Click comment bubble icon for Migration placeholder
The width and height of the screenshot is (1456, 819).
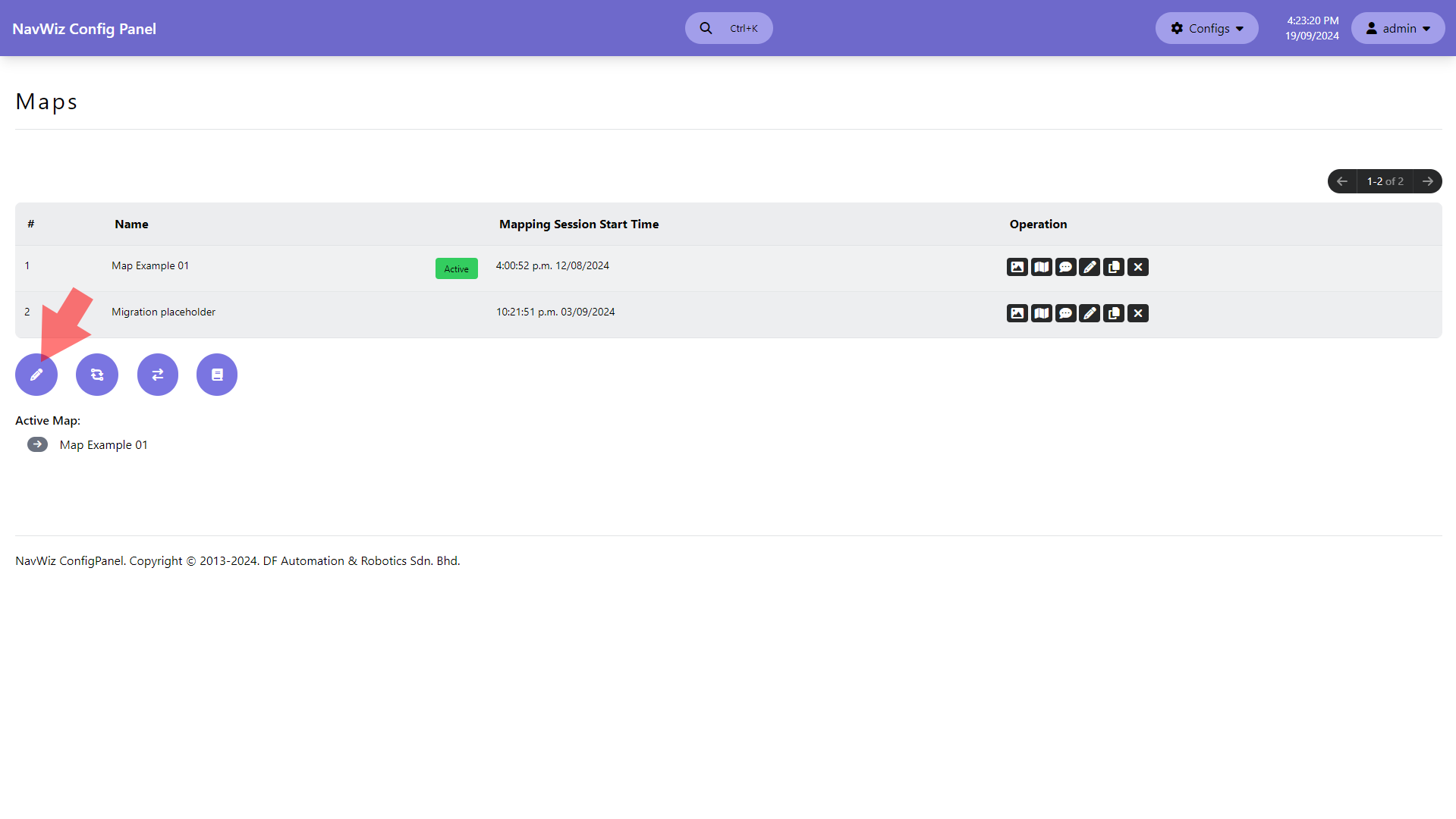[x=1065, y=313]
